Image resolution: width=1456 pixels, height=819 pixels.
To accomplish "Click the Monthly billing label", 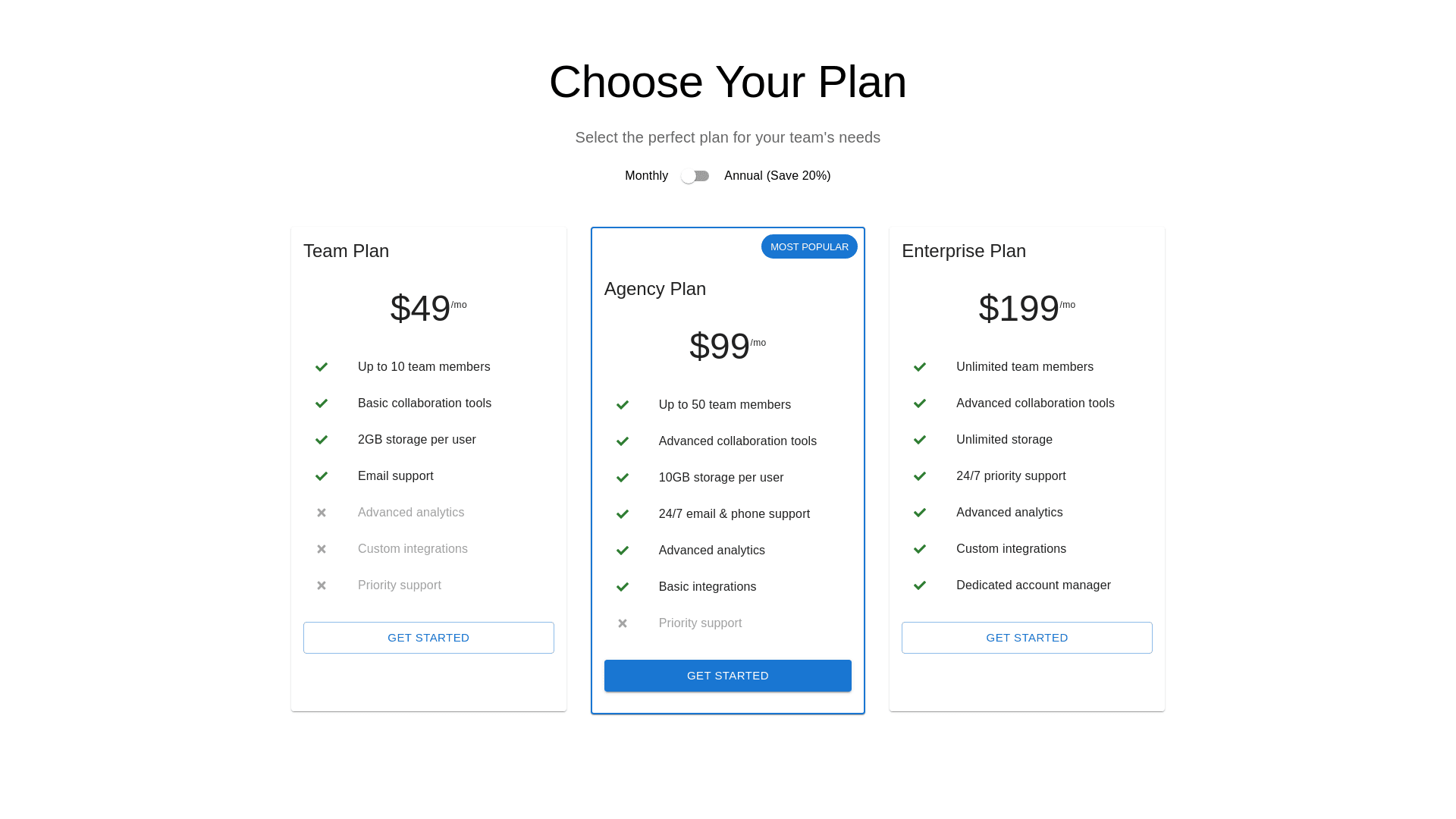I will [646, 176].
